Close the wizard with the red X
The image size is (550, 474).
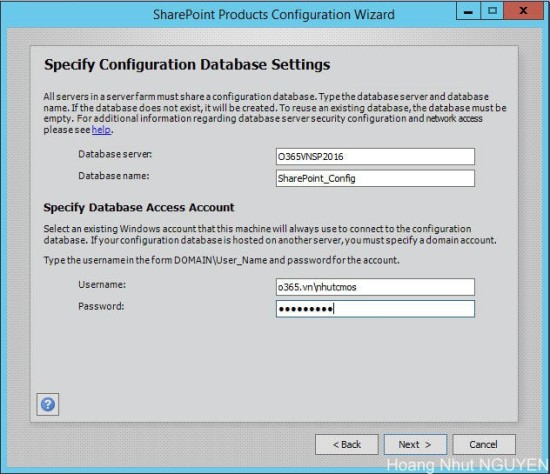(x=523, y=11)
